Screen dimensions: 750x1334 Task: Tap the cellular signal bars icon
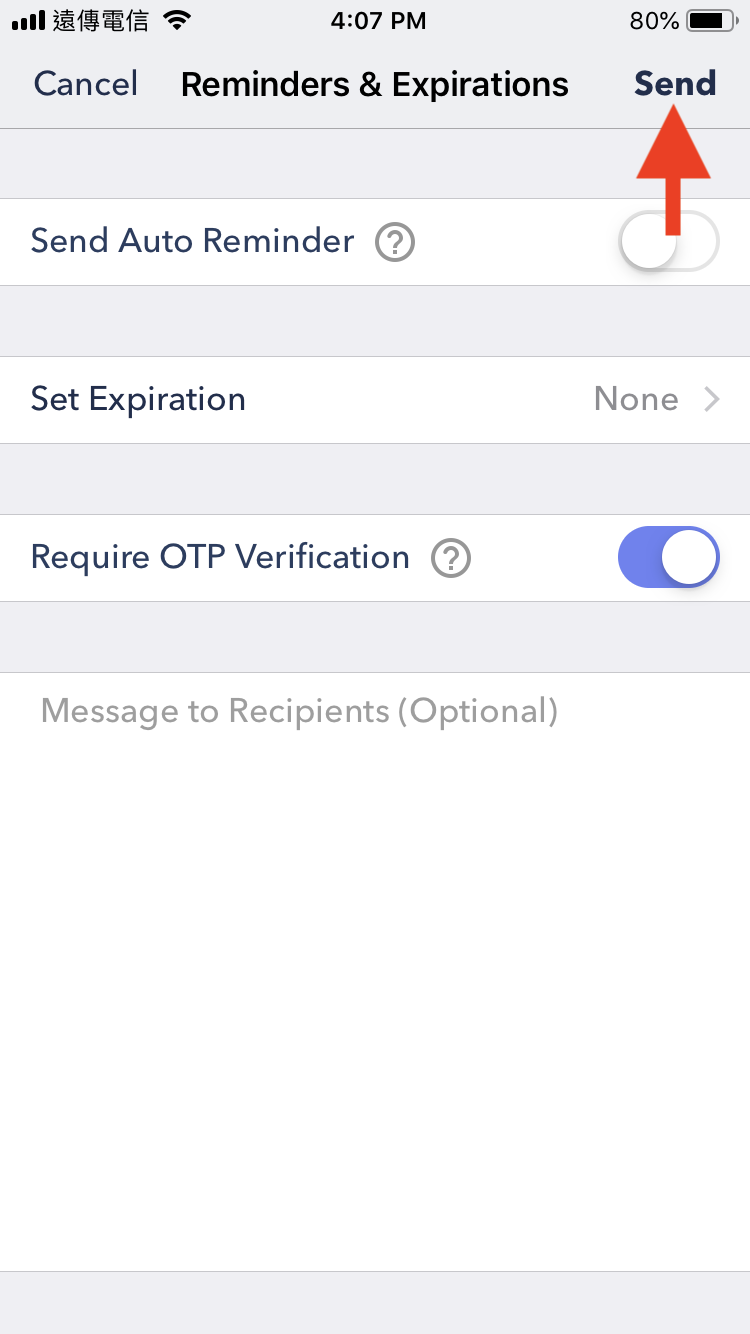click(x=29, y=21)
